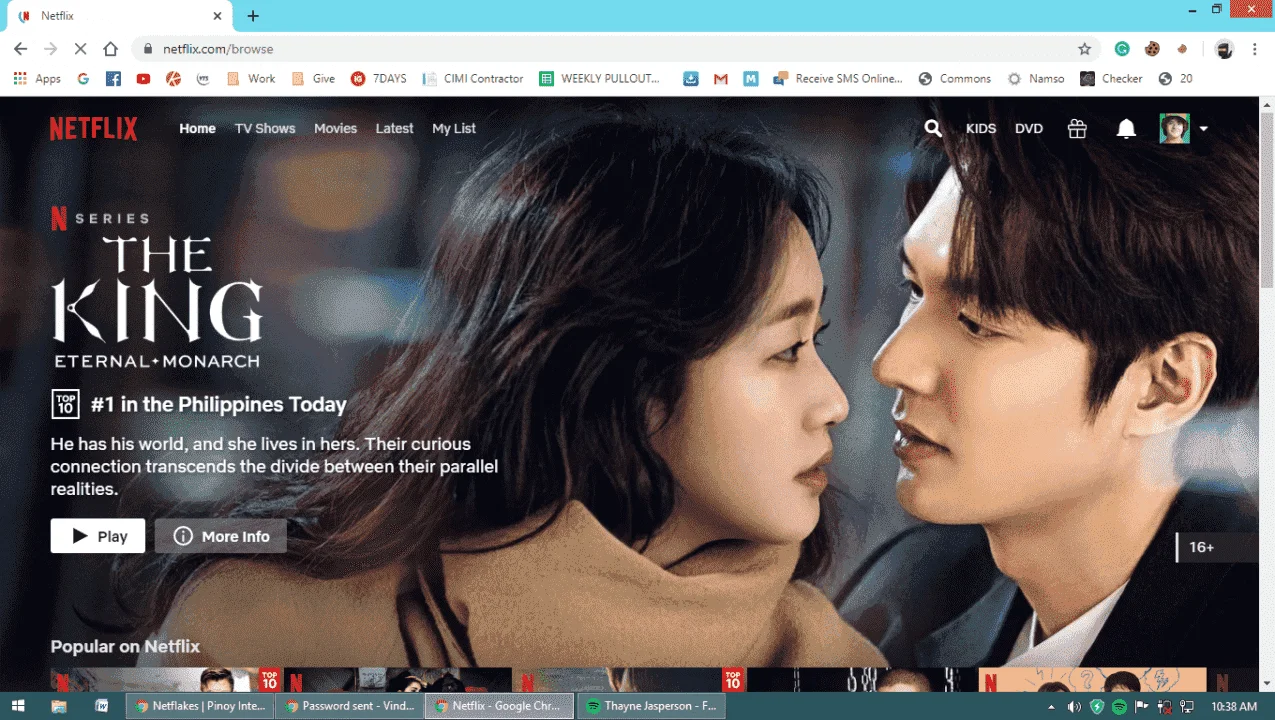This screenshot has width=1275, height=720.
Task: Go to the Home tab
Action: pos(197,128)
